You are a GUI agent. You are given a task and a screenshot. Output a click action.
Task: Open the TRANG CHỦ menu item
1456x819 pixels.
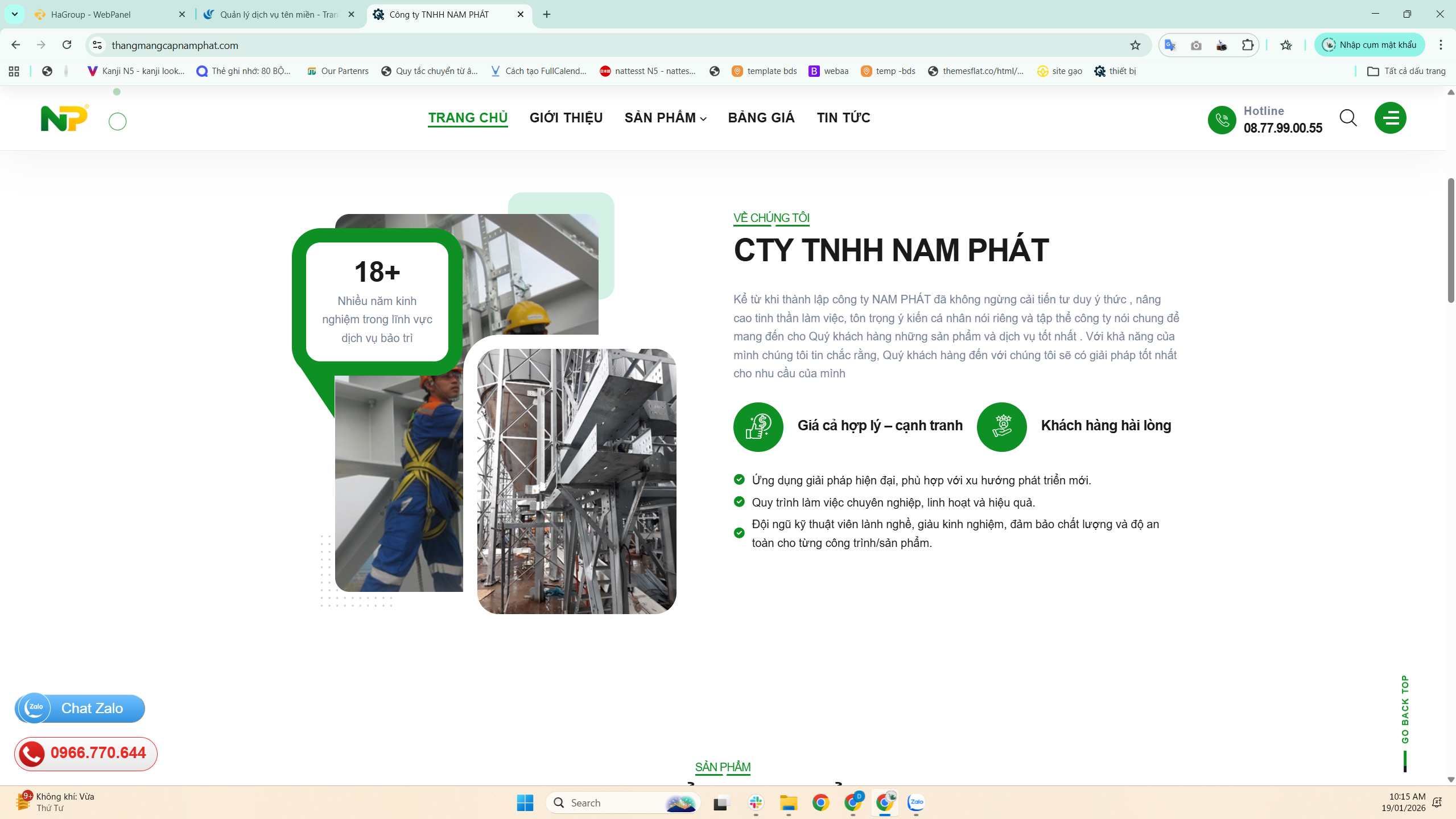tap(468, 118)
